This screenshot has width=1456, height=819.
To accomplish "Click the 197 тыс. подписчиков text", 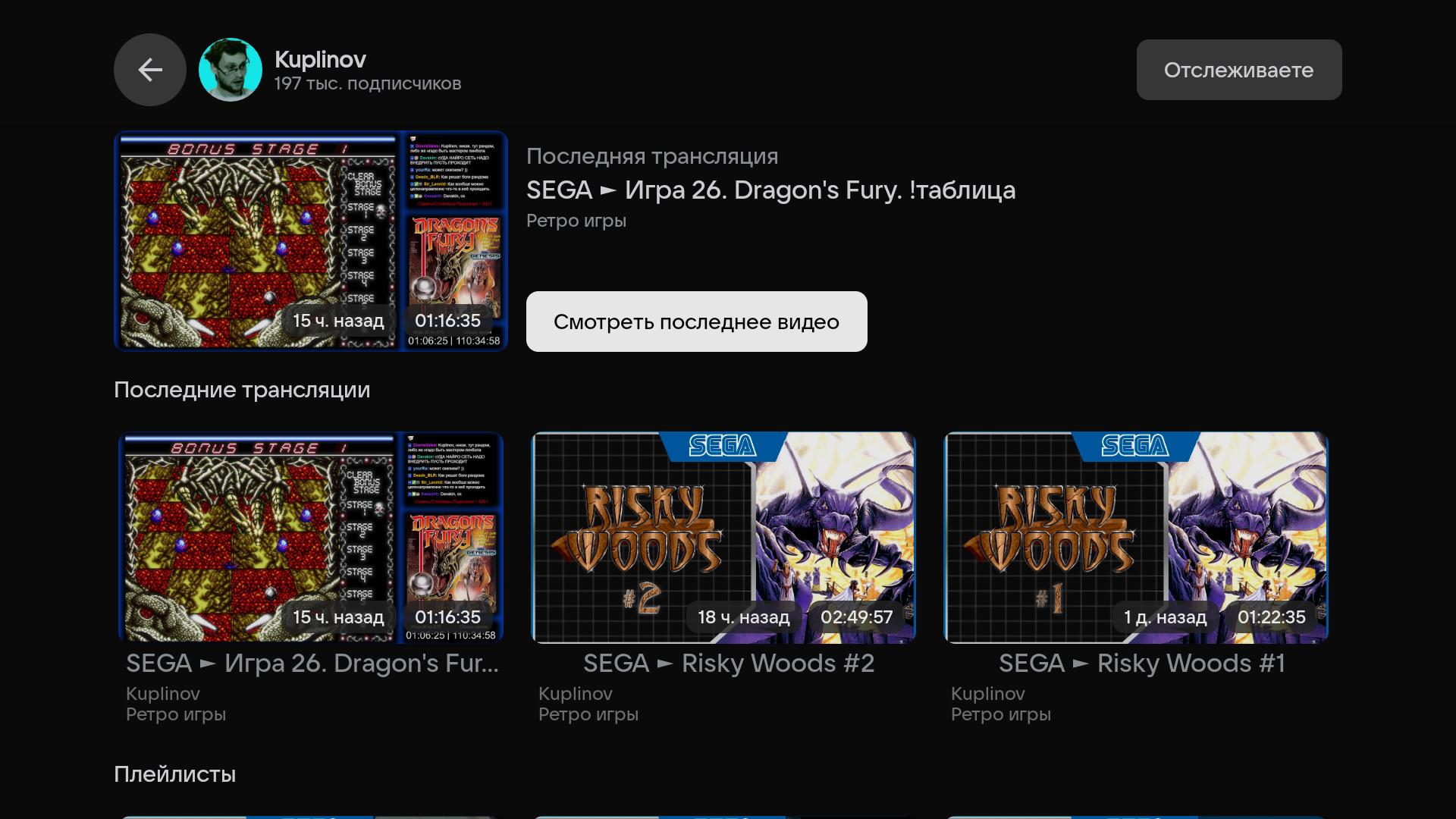I will point(368,83).
